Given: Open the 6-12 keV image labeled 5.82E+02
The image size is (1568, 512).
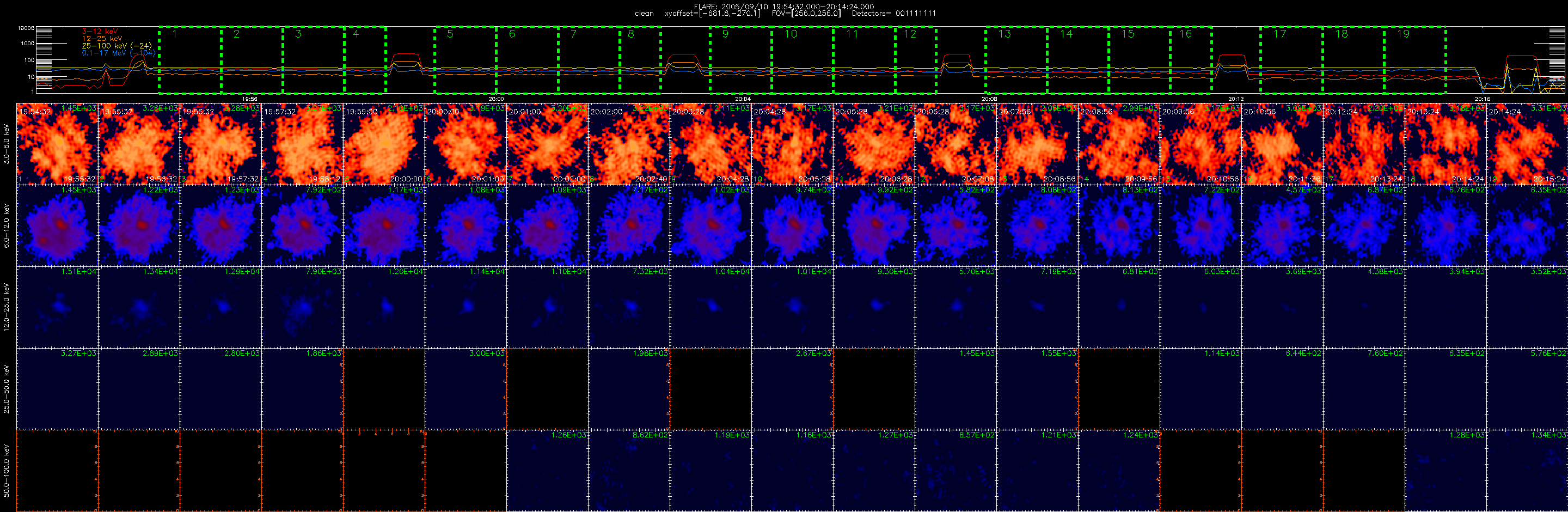Looking at the screenshot, I should pyautogui.click(x=955, y=225).
